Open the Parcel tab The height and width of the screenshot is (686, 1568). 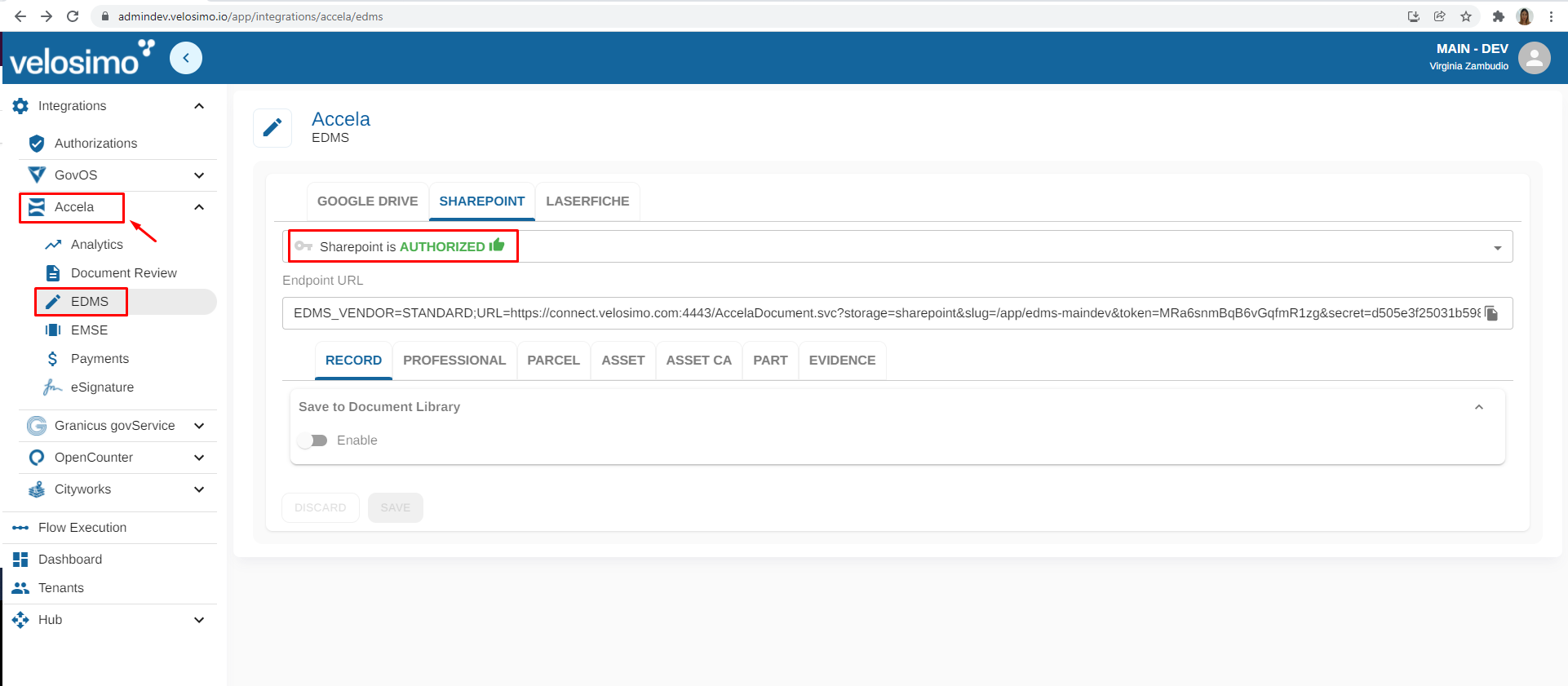point(553,361)
